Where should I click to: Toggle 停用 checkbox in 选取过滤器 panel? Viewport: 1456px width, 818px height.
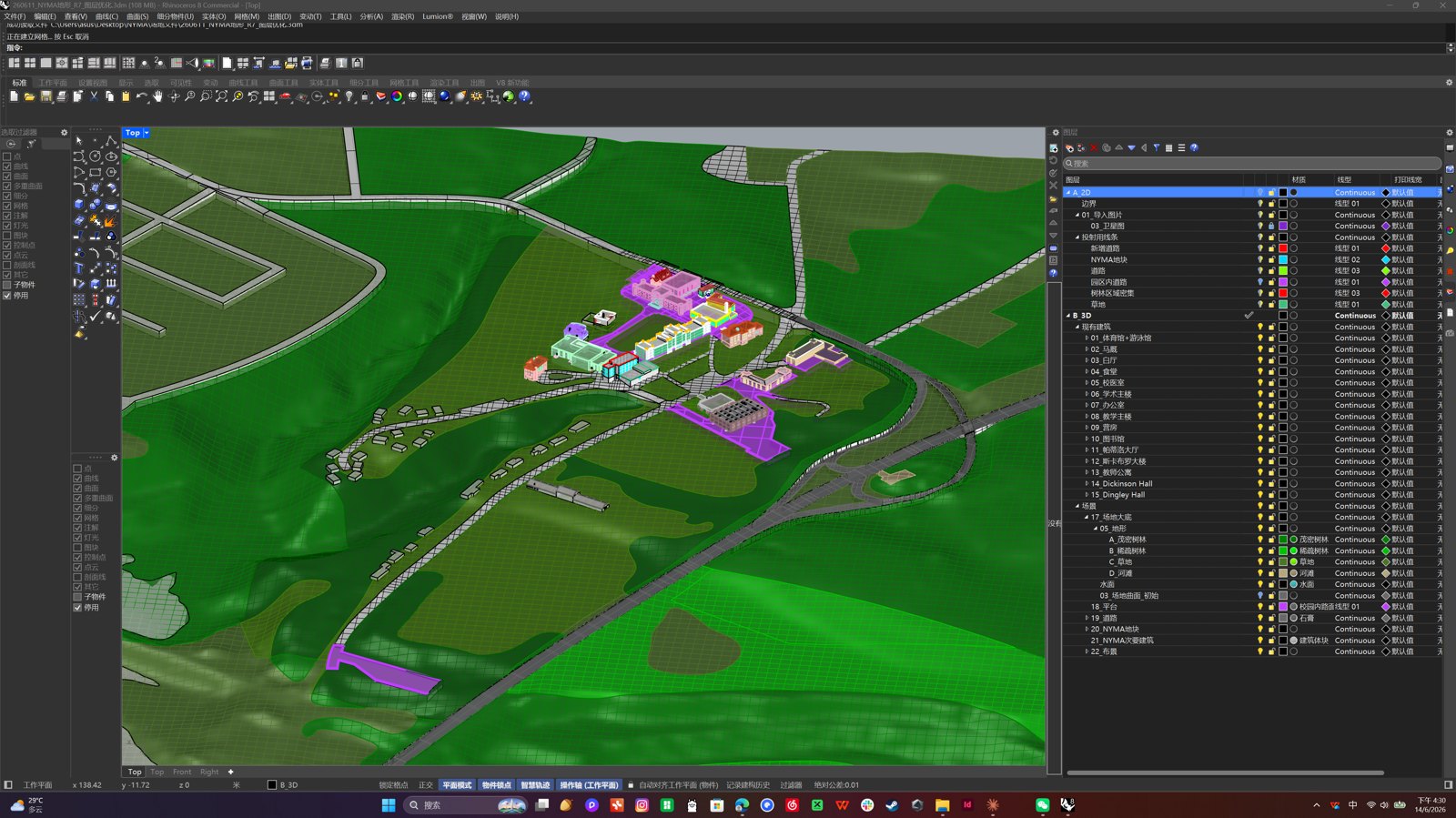(7, 296)
